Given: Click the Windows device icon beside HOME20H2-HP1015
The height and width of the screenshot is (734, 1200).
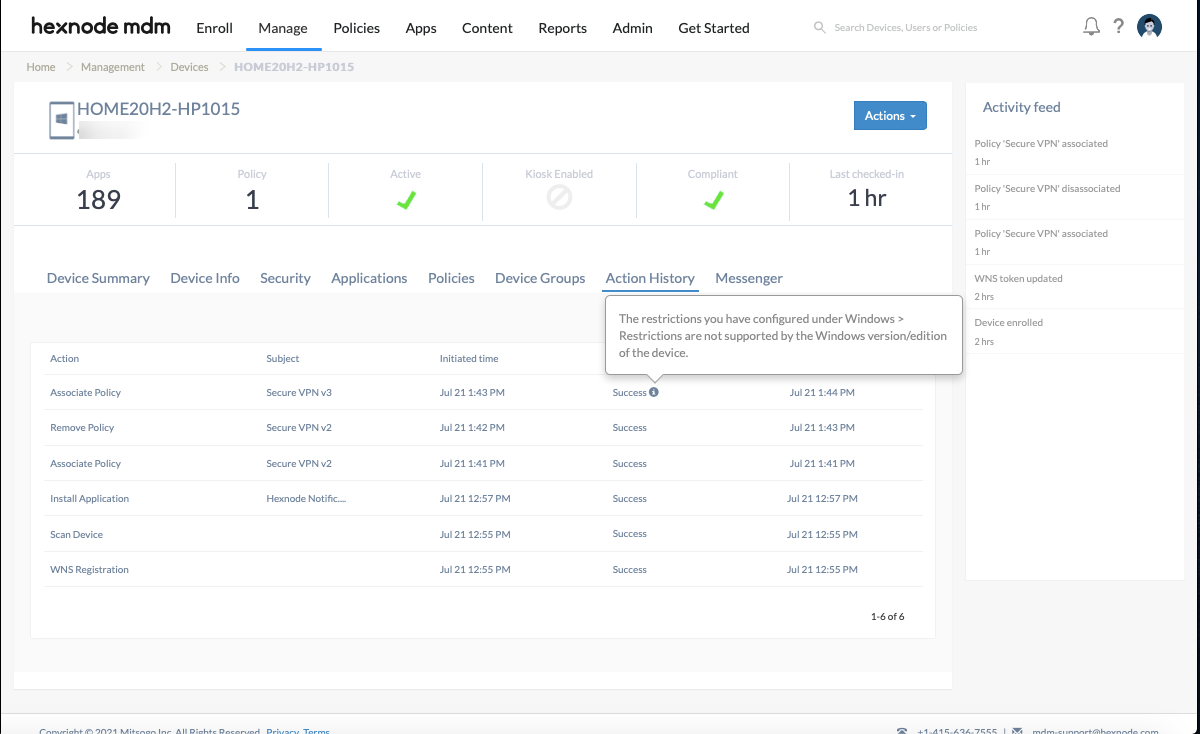Looking at the screenshot, I should (62, 118).
